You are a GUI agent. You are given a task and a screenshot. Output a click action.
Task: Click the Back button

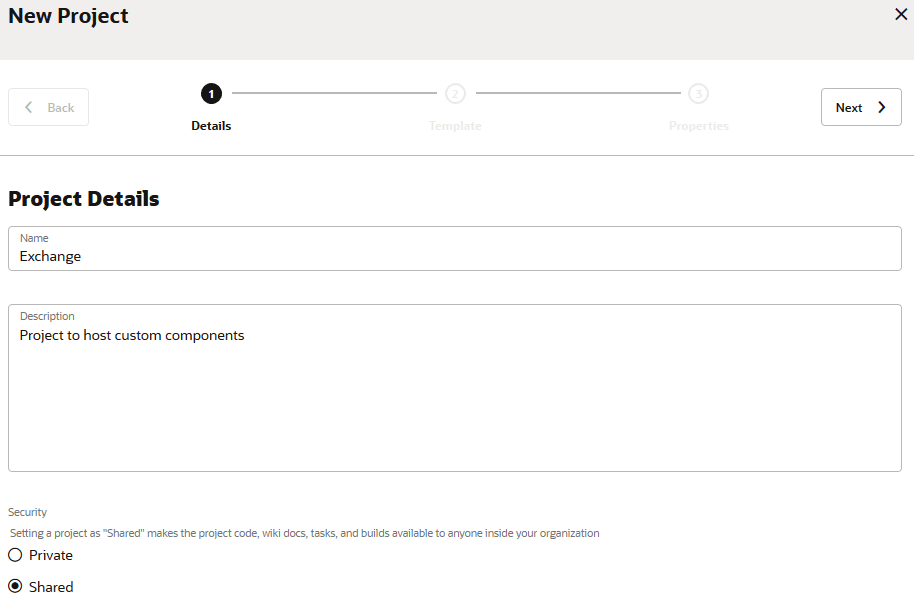pos(48,107)
